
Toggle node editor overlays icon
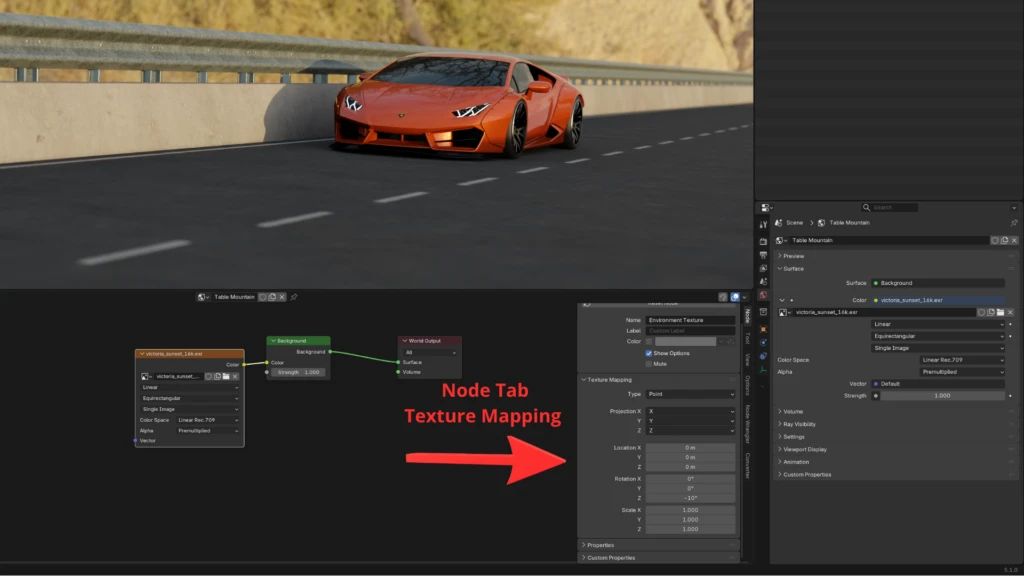(735, 297)
